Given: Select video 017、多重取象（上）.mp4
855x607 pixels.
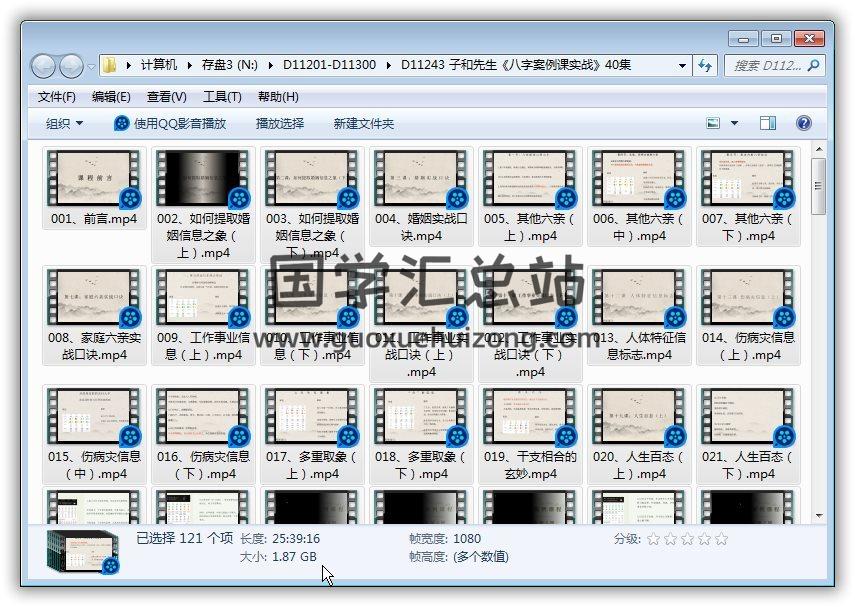Looking at the screenshot, I should [312, 434].
